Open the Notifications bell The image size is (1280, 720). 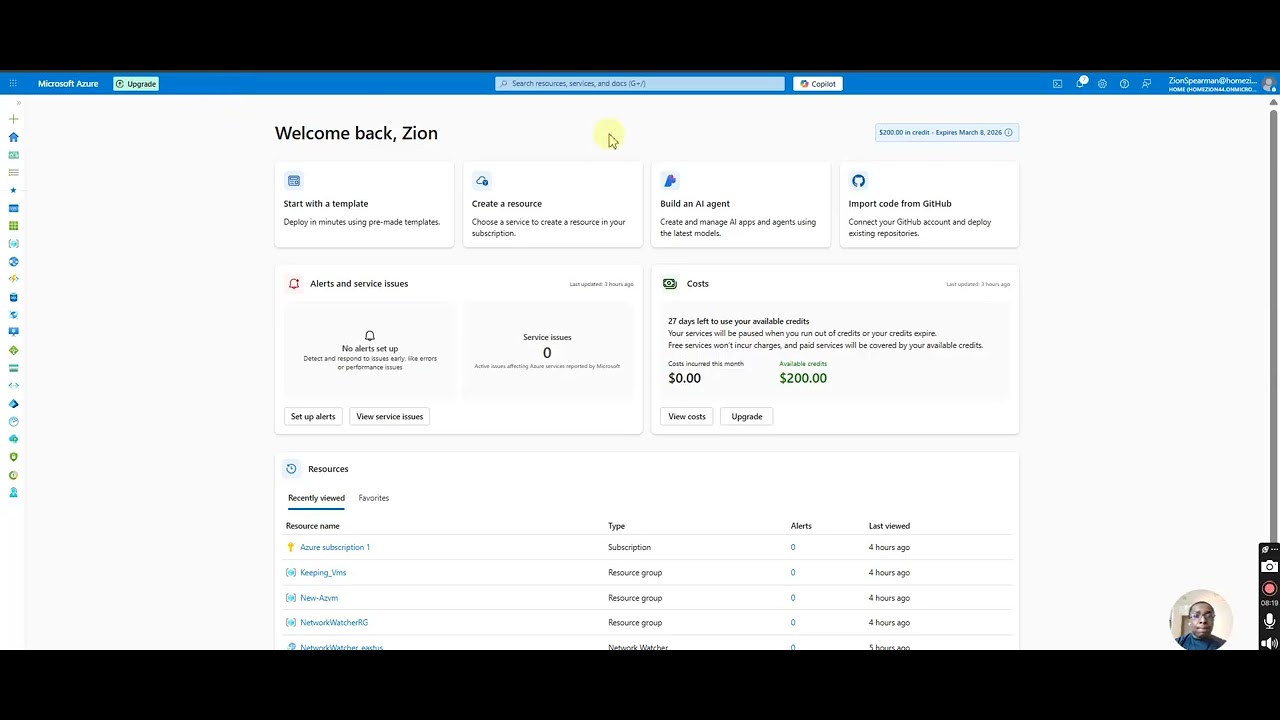[x=1080, y=83]
